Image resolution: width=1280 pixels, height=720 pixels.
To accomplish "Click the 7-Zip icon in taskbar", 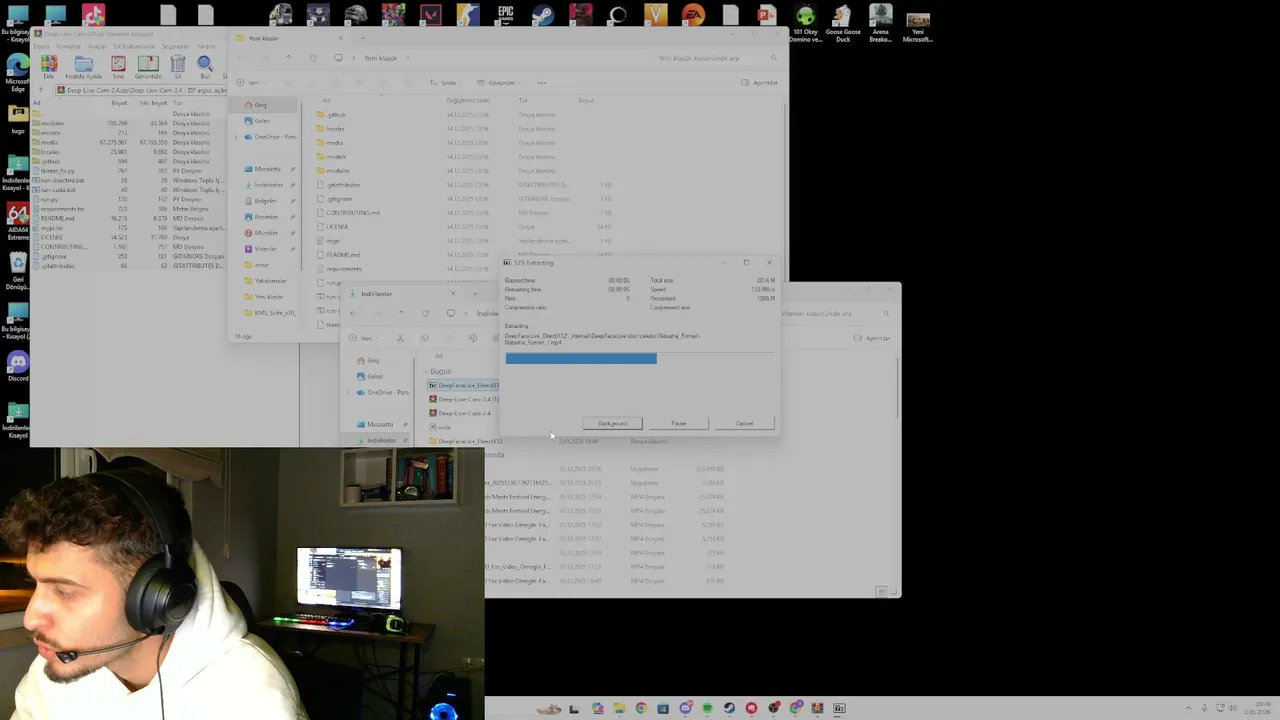I will click(x=839, y=708).
